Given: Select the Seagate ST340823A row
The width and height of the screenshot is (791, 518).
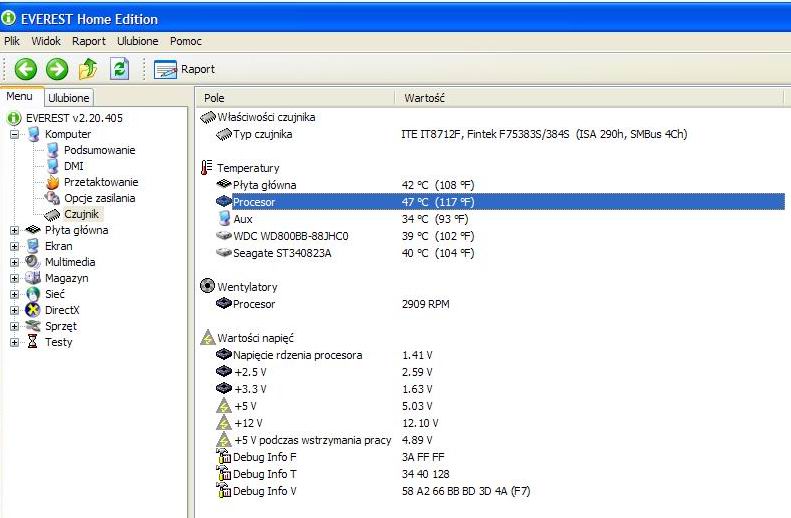Looking at the screenshot, I should pyautogui.click(x=492, y=253).
